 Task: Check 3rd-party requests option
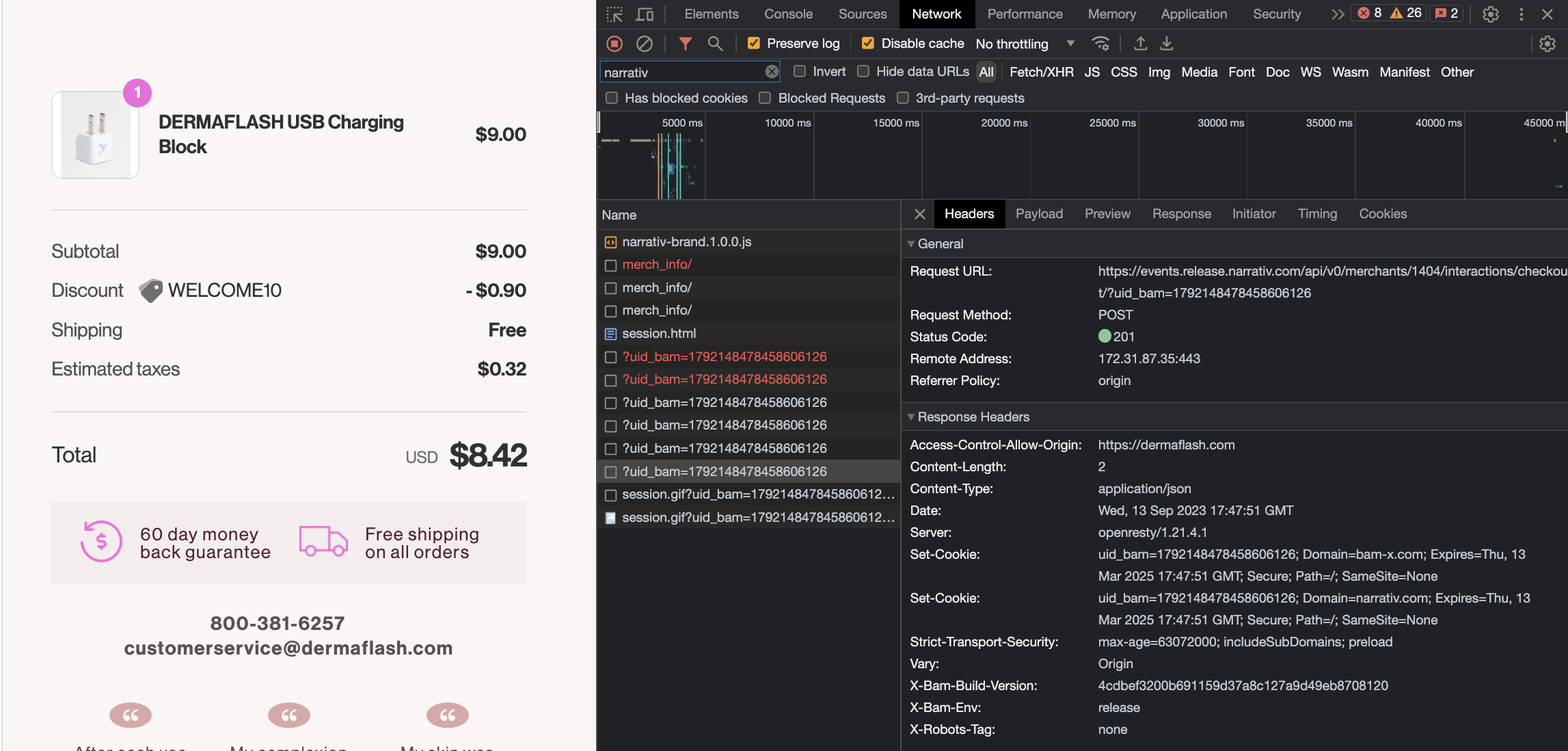coord(903,98)
